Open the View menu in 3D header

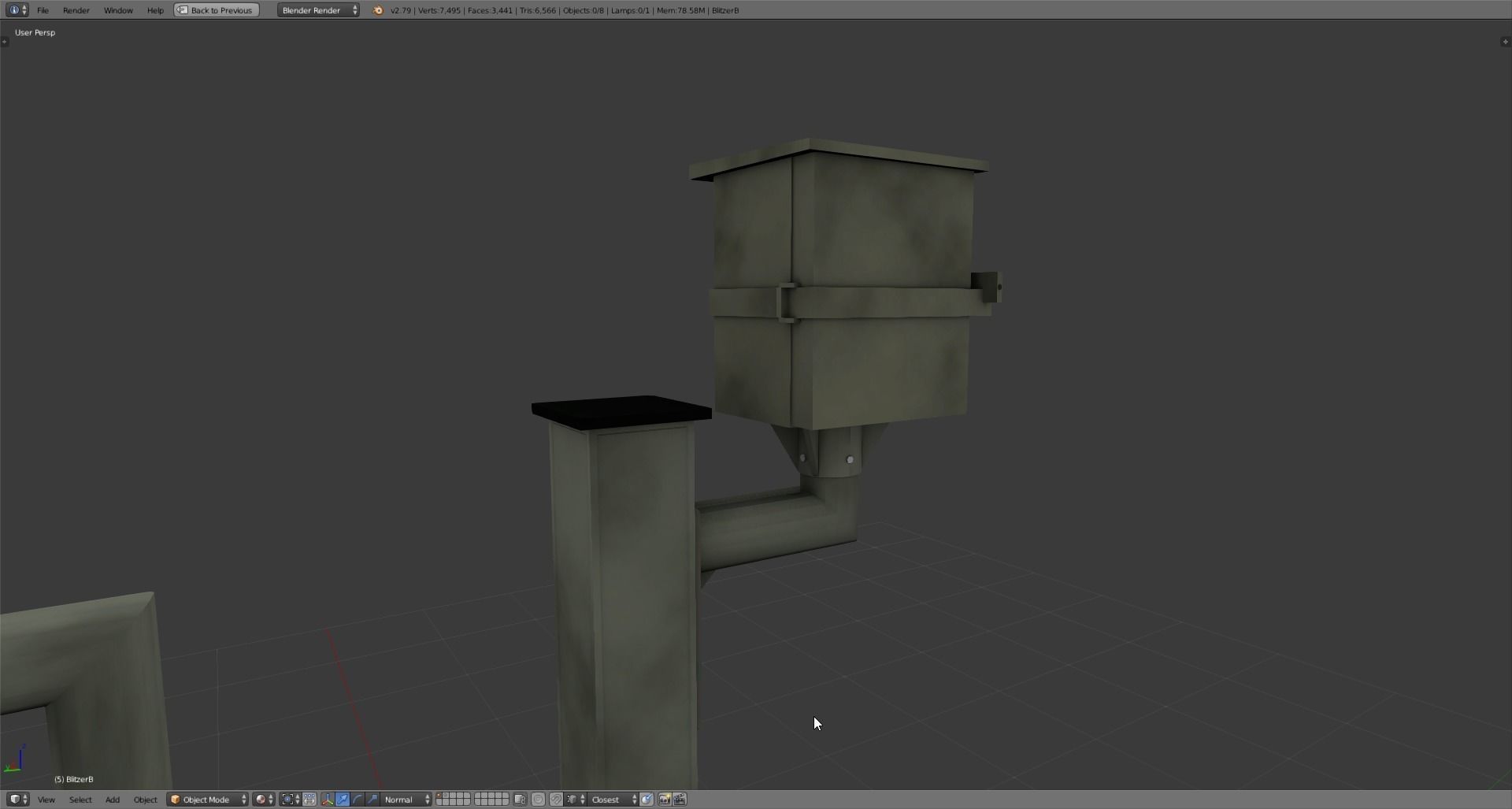pyautogui.click(x=46, y=800)
